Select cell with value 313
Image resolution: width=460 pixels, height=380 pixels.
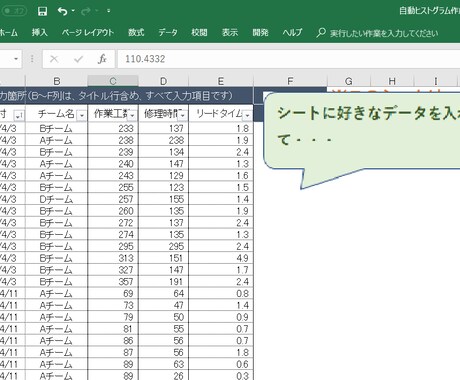[113, 258]
